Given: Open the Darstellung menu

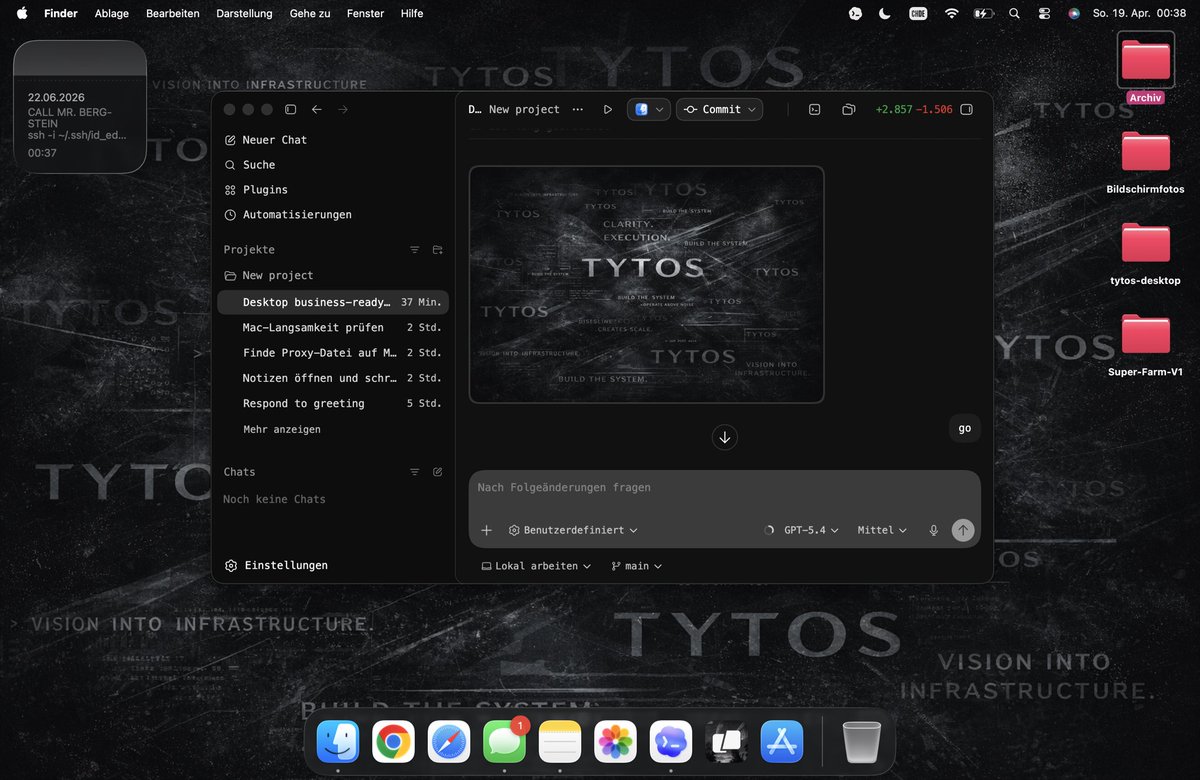Looking at the screenshot, I should pyautogui.click(x=244, y=14).
